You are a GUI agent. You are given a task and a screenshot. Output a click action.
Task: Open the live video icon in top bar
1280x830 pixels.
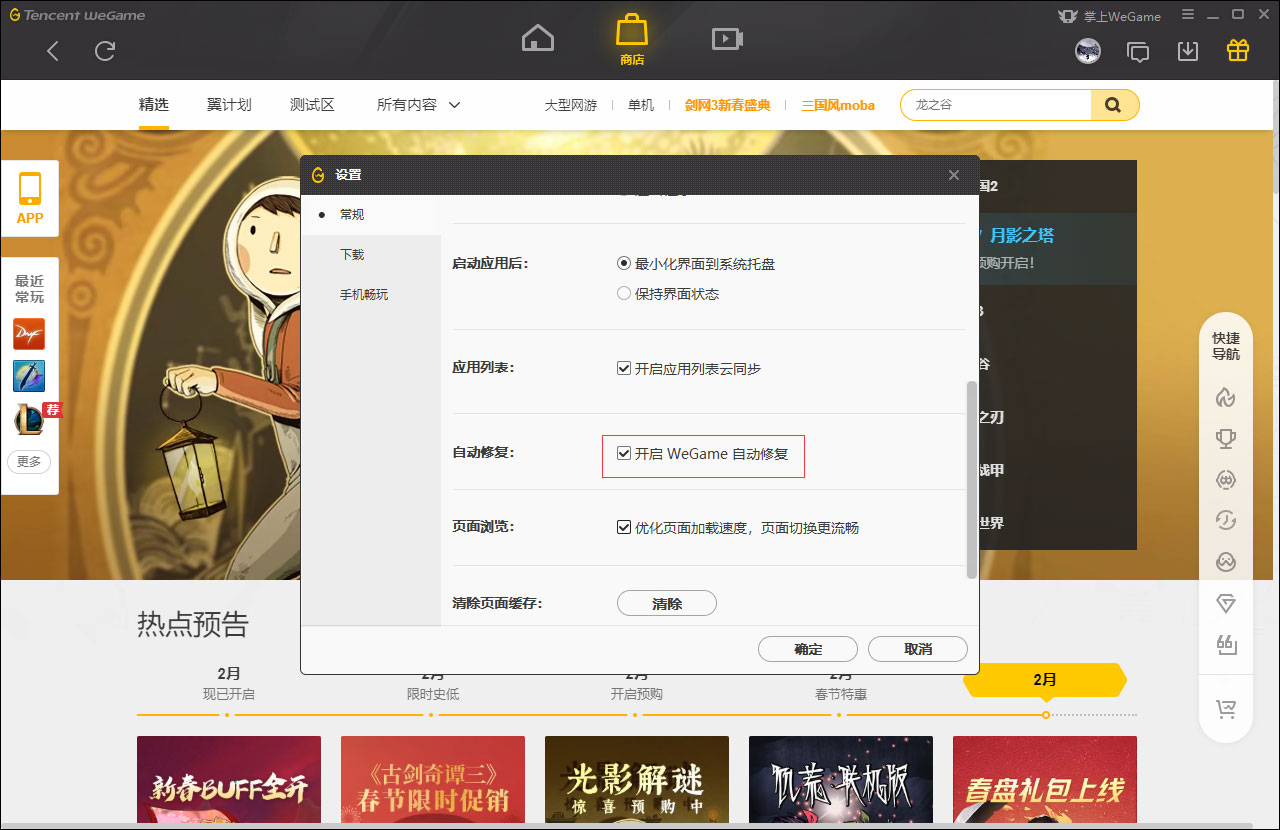tap(726, 38)
